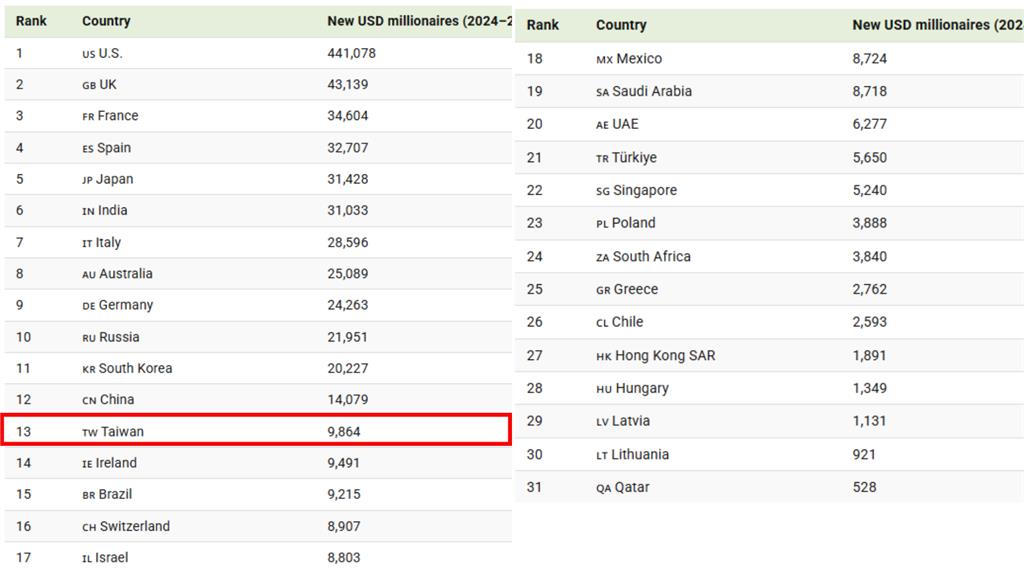
Task: Click Israel in the left table
Action: point(112,558)
